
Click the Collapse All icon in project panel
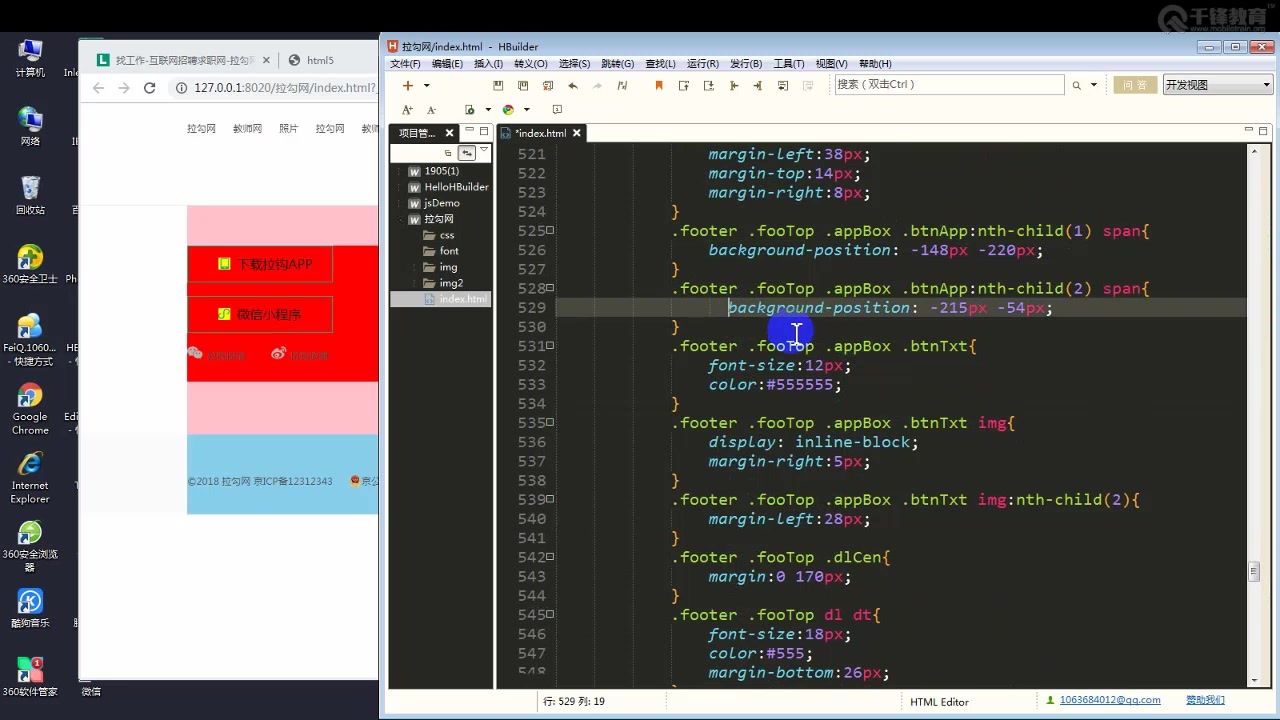(x=448, y=153)
